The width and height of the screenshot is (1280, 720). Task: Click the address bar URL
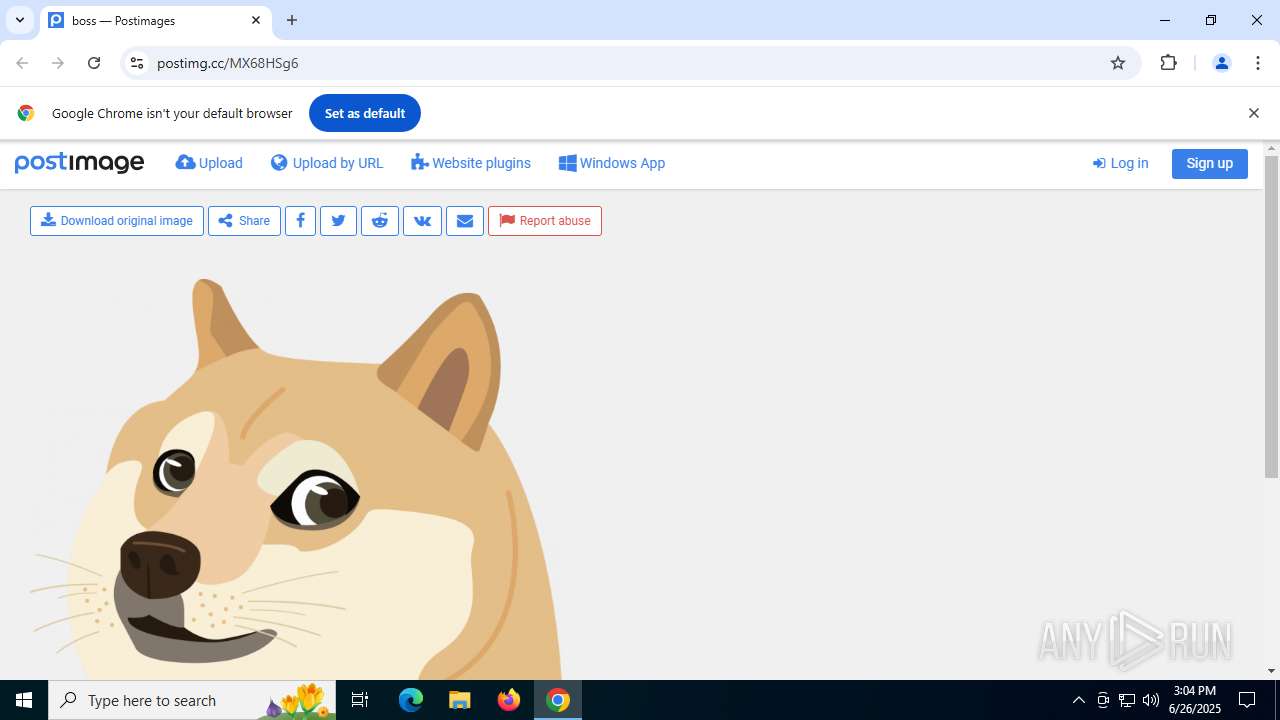228,63
